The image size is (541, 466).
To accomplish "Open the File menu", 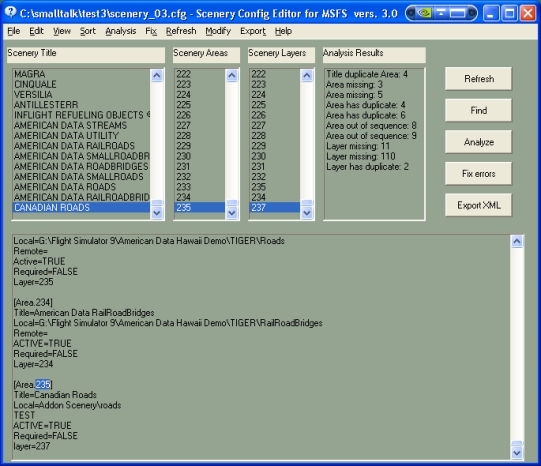I will (14, 31).
